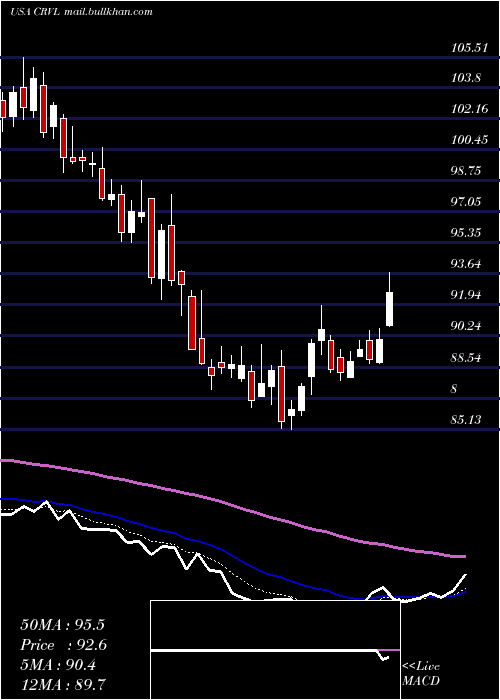The image size is (500, 700).
Task: Click the 90.24 price axis label
Action: pyautogui.click(x=466, y=326)
